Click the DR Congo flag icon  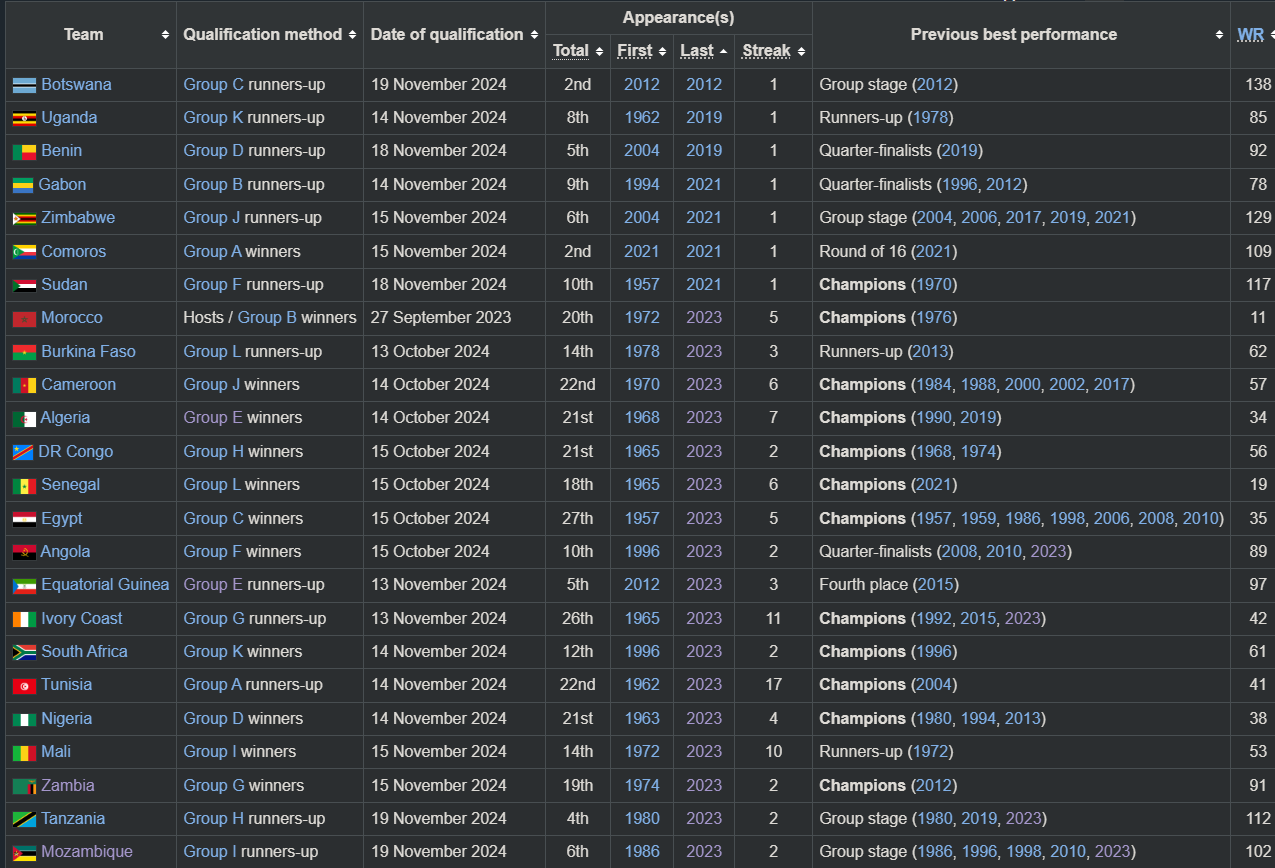(23, 452)
